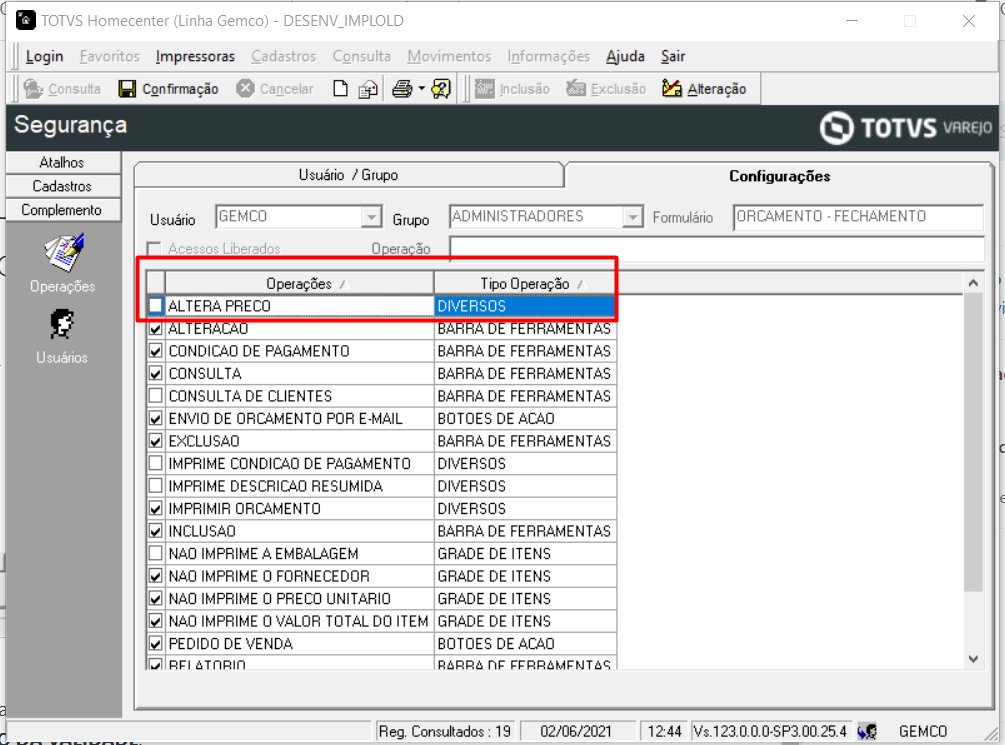Select NAO IMPRIME O PRECO UNITARIO row
1005x745 pixels.
click(299, 598)
